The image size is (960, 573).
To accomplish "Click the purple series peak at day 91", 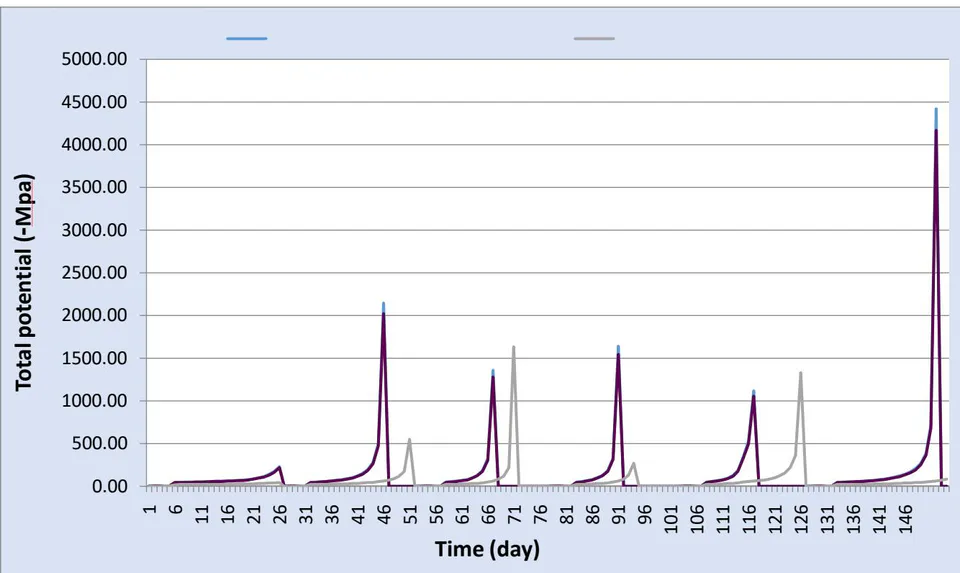I will click(618, 354).
